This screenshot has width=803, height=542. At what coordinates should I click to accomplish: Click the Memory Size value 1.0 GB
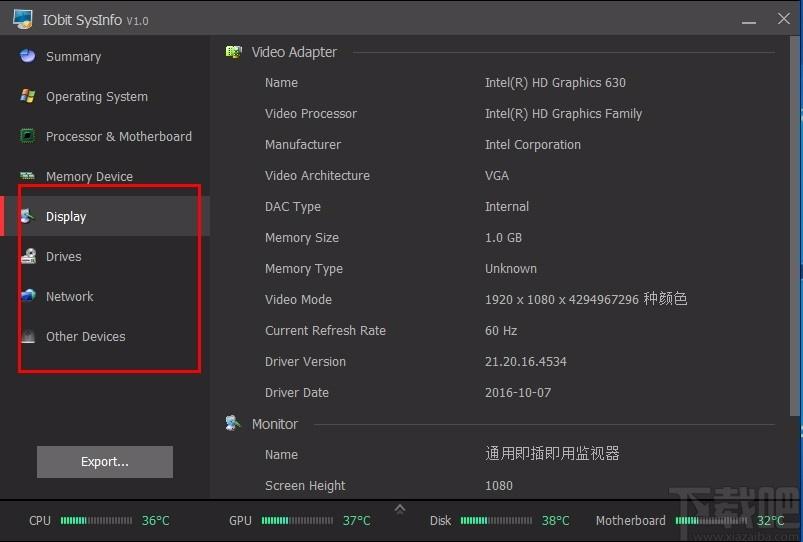tap(503, 238)
